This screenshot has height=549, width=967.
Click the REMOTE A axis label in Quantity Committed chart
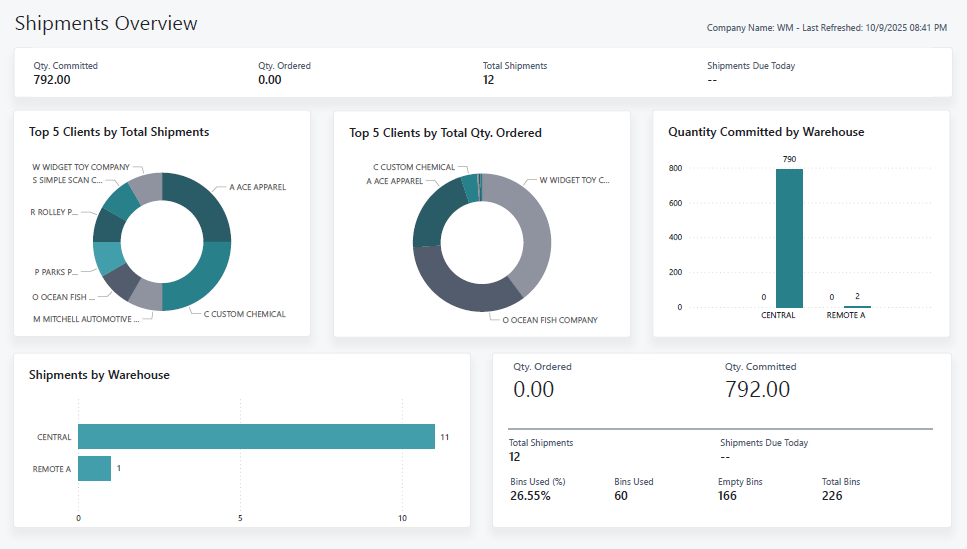pos(846,315)
